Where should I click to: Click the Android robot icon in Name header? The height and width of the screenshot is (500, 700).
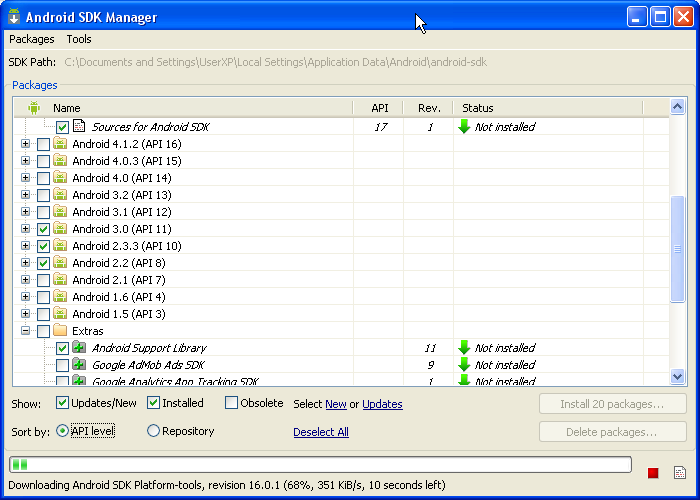(34, 108)
